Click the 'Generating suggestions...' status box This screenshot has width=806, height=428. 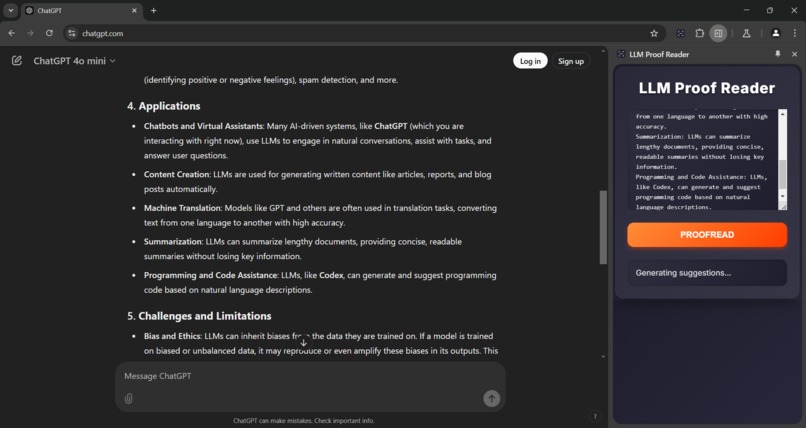tap(707, 273)
